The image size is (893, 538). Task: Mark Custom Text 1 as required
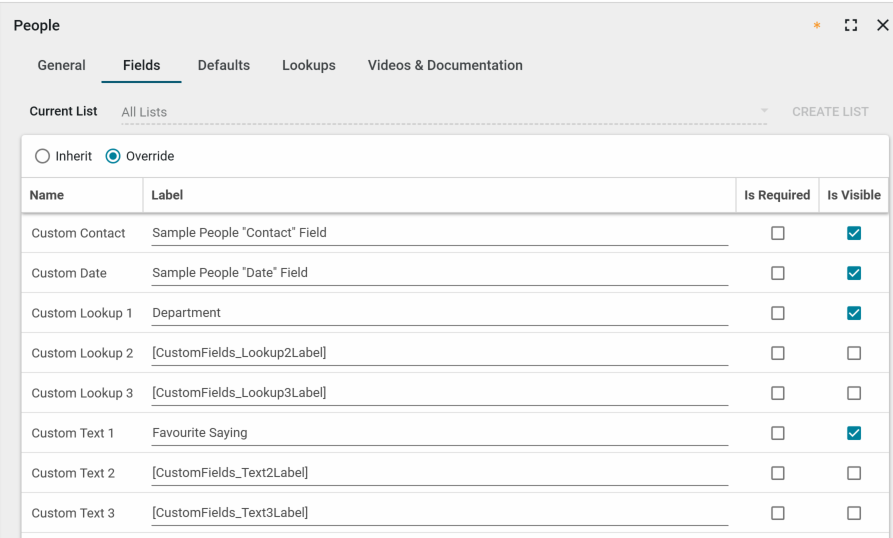coord(777,433)
